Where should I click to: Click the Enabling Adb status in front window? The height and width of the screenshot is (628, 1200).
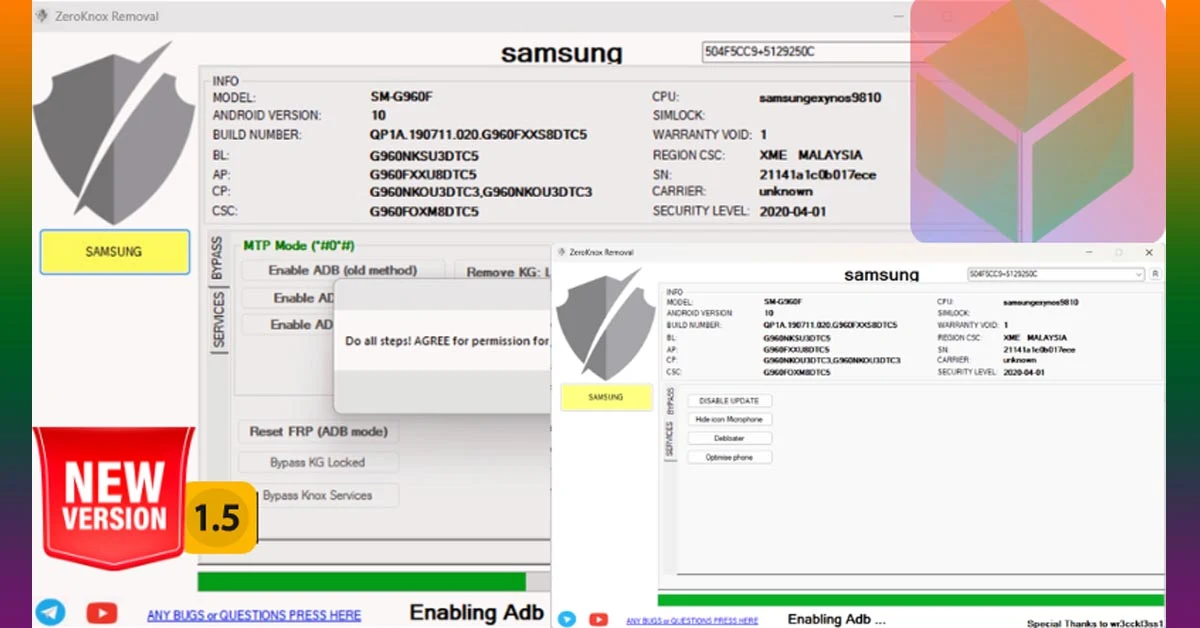pyautogui.click(x=837, y=619)
